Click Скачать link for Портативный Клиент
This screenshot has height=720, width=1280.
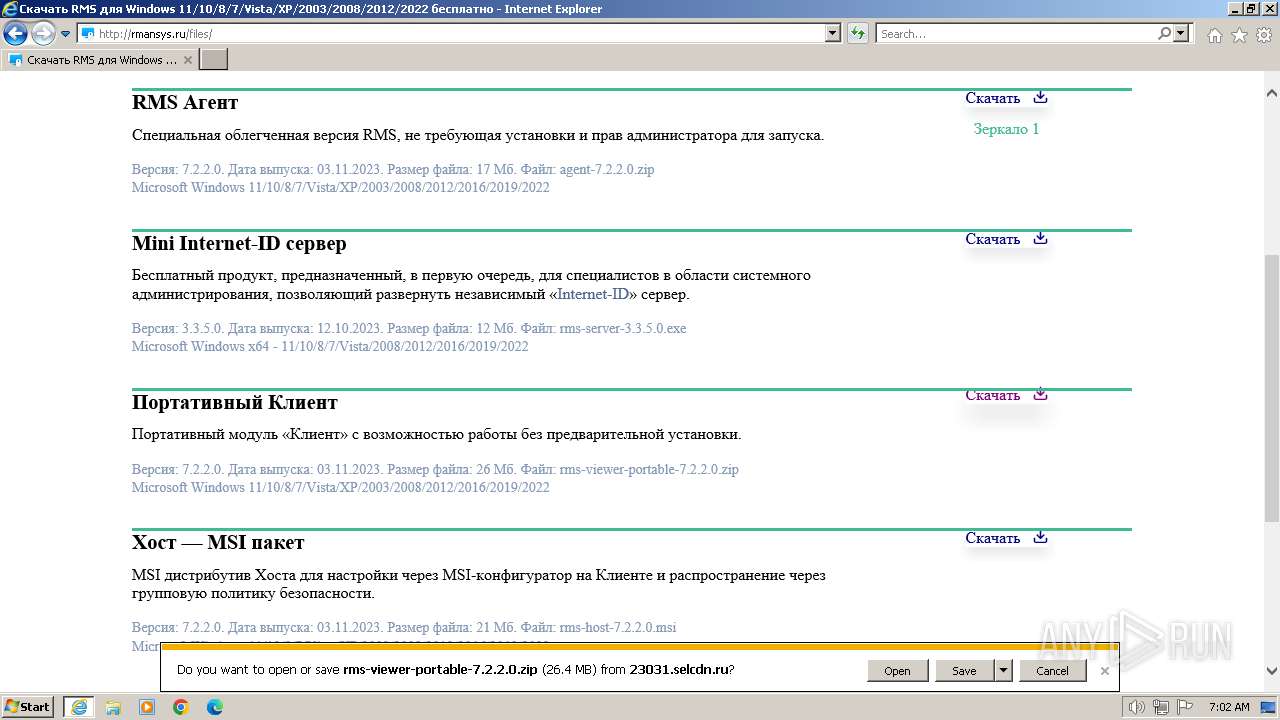992,395
